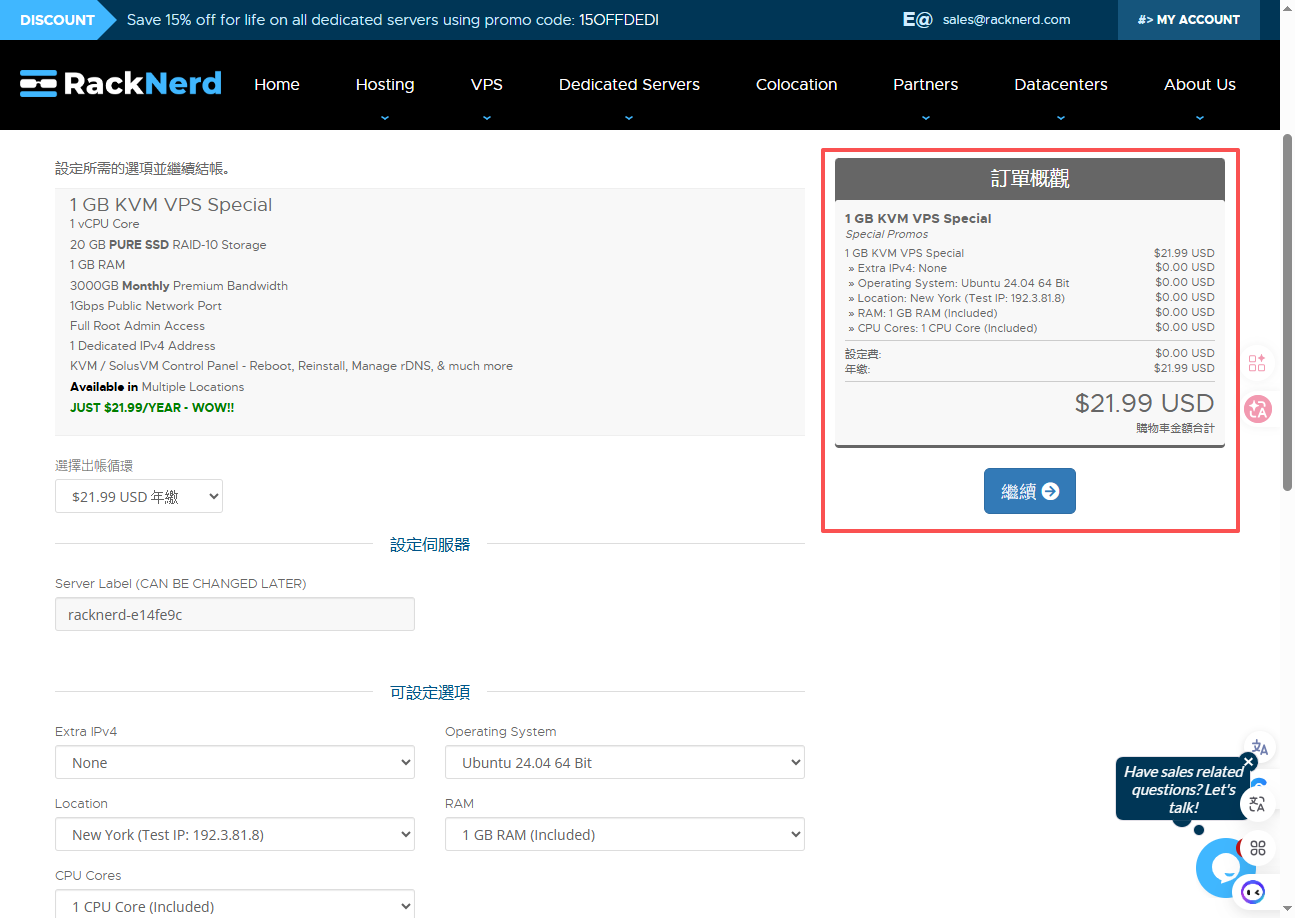1295x918 pixels.
Task: Click the pink grid sparkle icon
Action: tap(1258, 363)
